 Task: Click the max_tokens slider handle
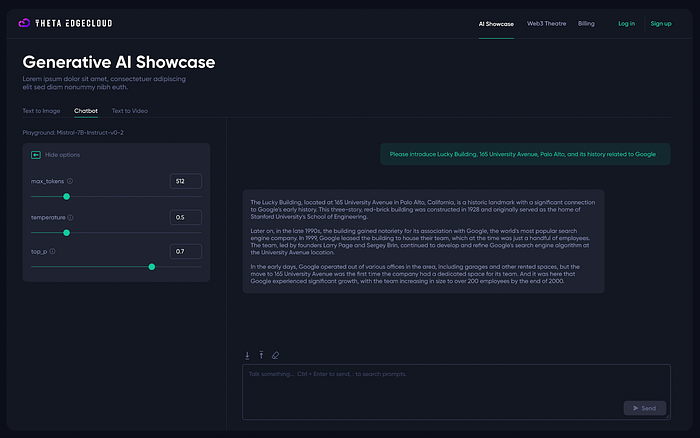click(x=67, y=196)
